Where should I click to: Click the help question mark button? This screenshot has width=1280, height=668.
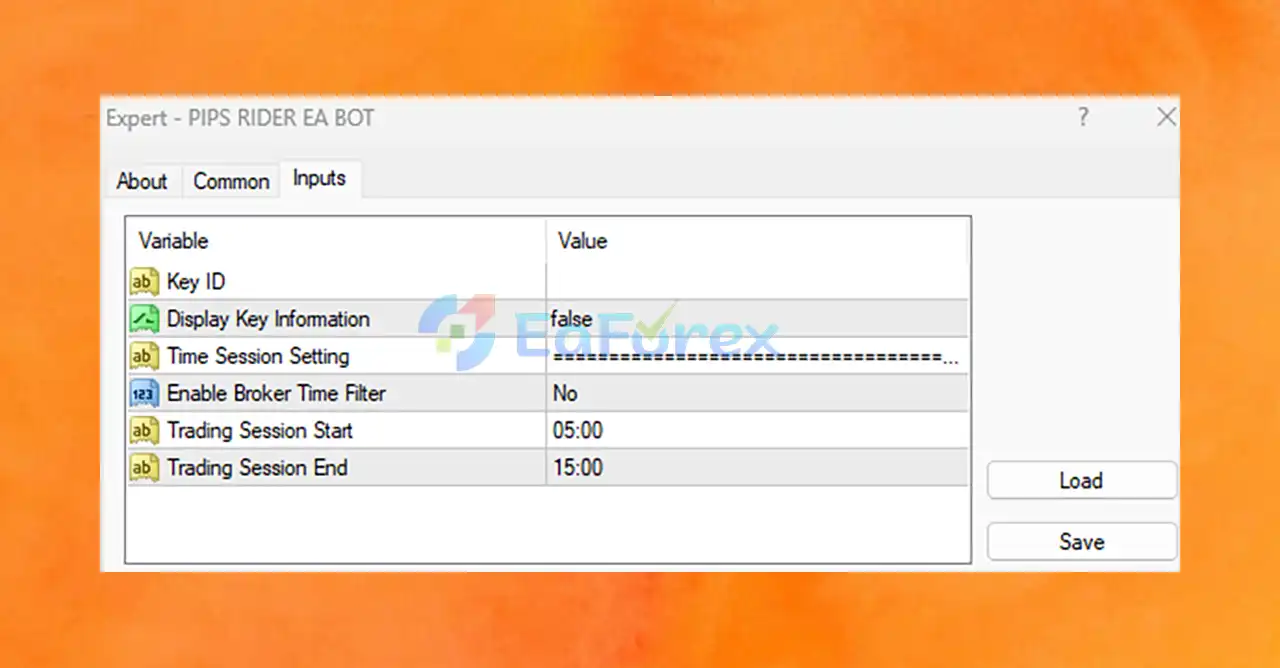click(x=1083, y=117)
